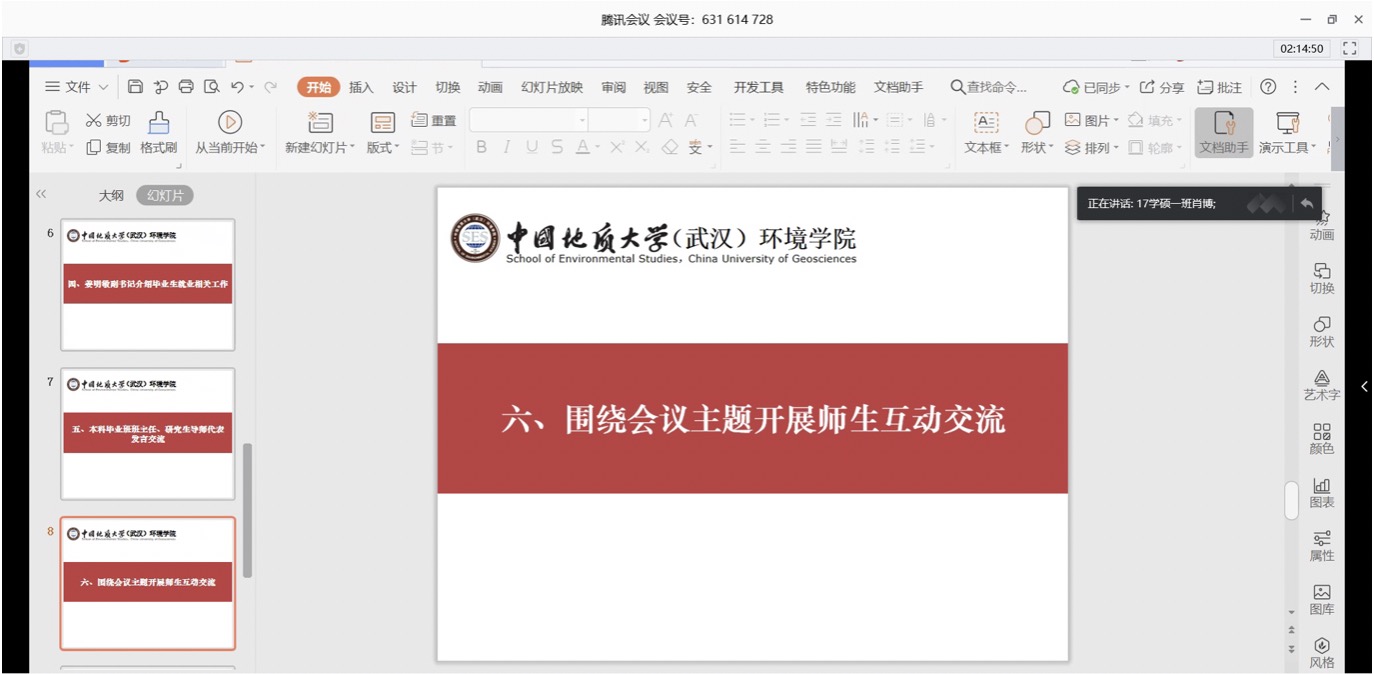Open the 艺术字 word art panel icon
The image size is (1374, 674).
1321,384
